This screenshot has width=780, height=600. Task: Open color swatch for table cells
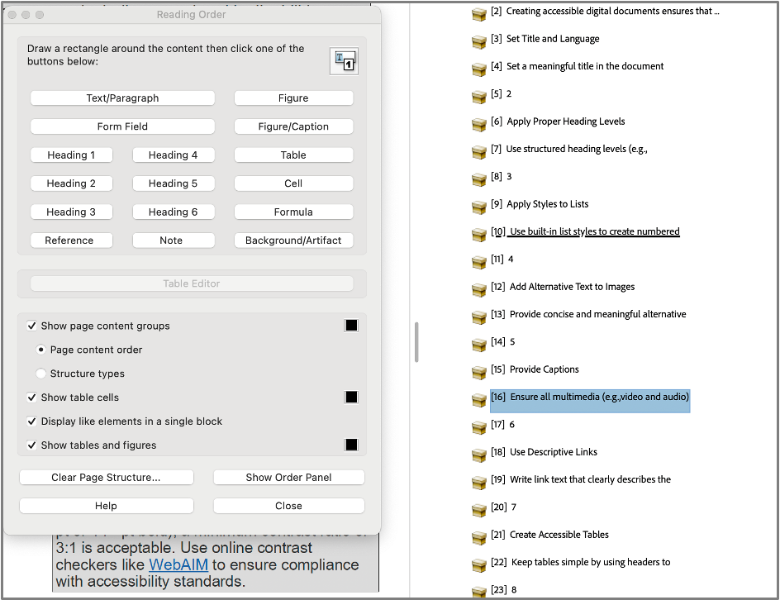351,397
